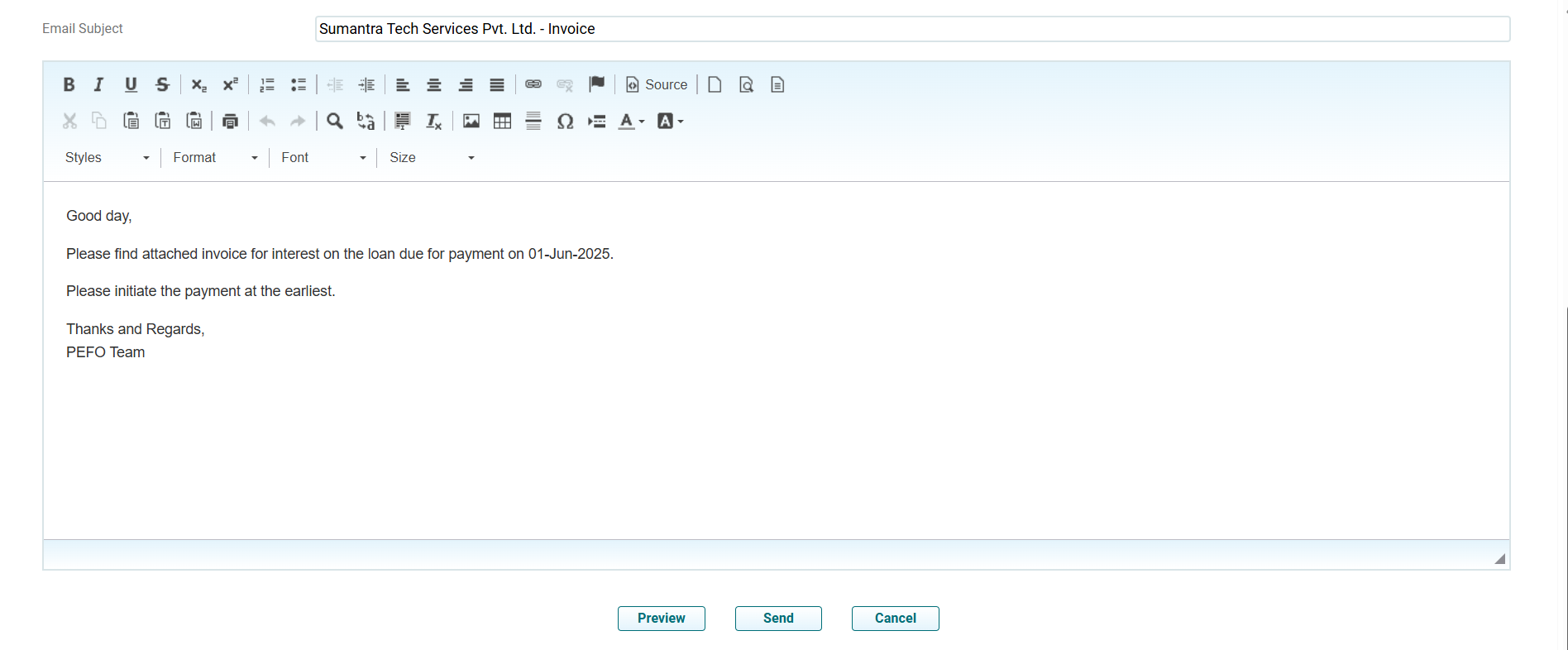Click the insert link icon

(533, 84)
